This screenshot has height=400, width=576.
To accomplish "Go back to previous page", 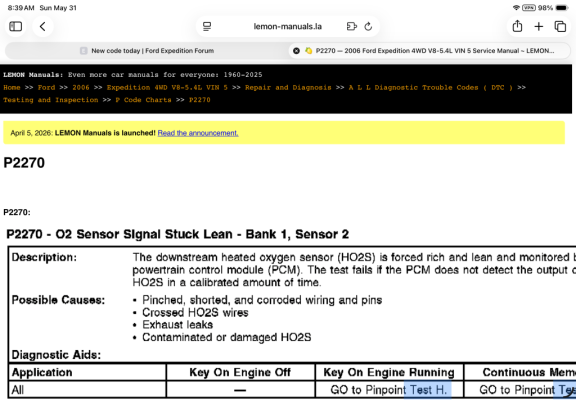I will 43,26.
